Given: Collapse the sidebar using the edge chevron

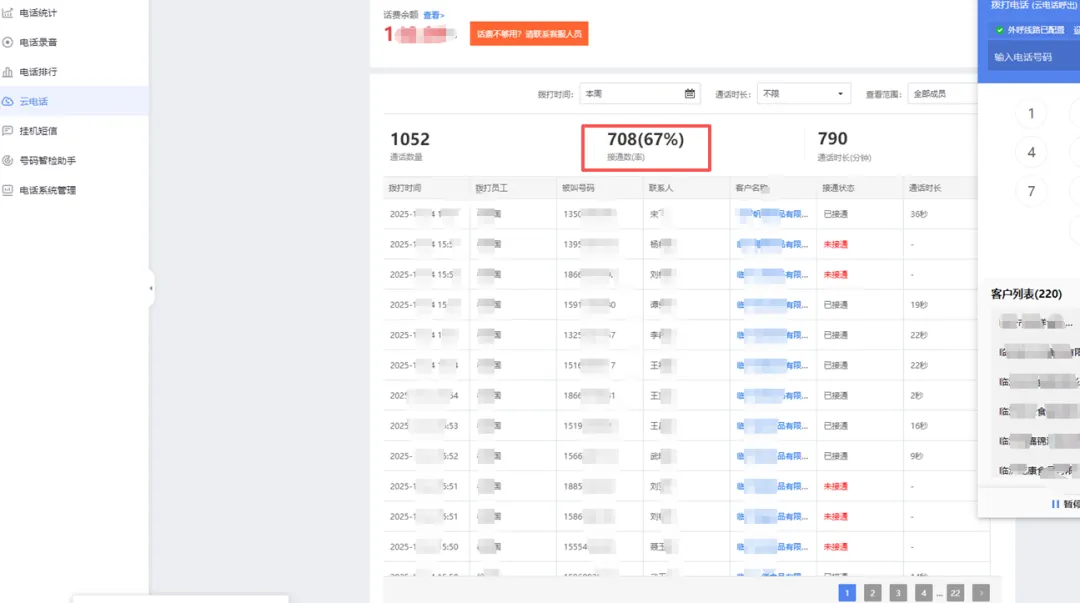Looking at the screenshot, I should (150, 287).
